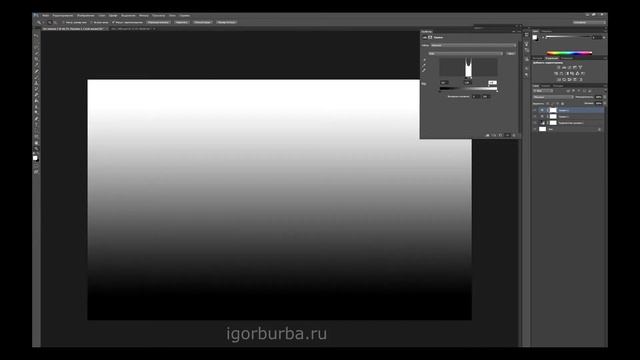Image resolution: width=640 pixels, height=360 pixels.
Task: Select the Lasso tool in toolbox
Action: point(36,47)
